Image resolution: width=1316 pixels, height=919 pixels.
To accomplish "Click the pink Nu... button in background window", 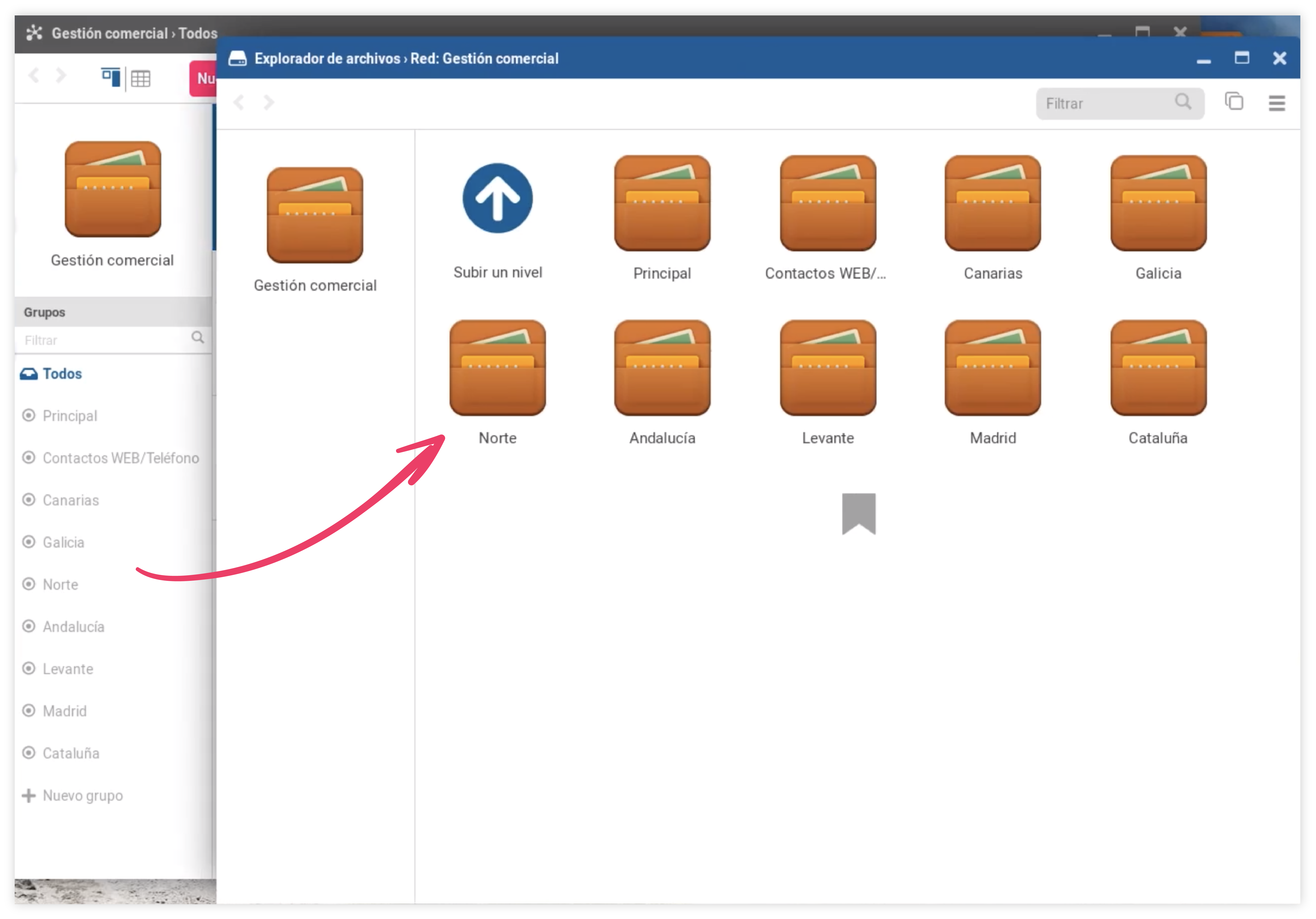I will click(203, 79).
